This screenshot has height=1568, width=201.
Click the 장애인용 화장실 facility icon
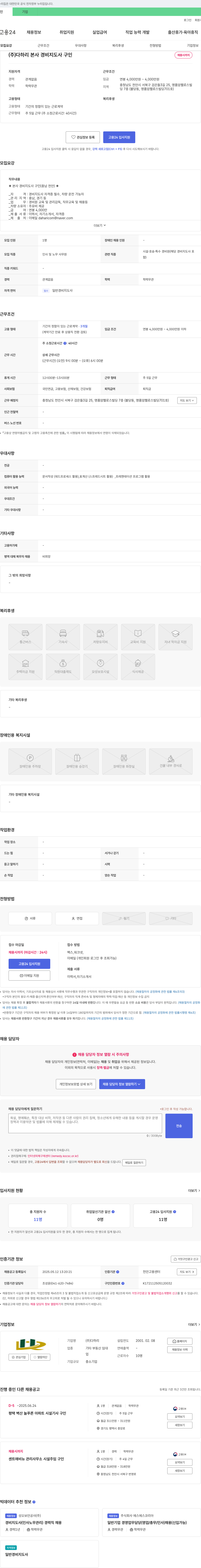124,762
